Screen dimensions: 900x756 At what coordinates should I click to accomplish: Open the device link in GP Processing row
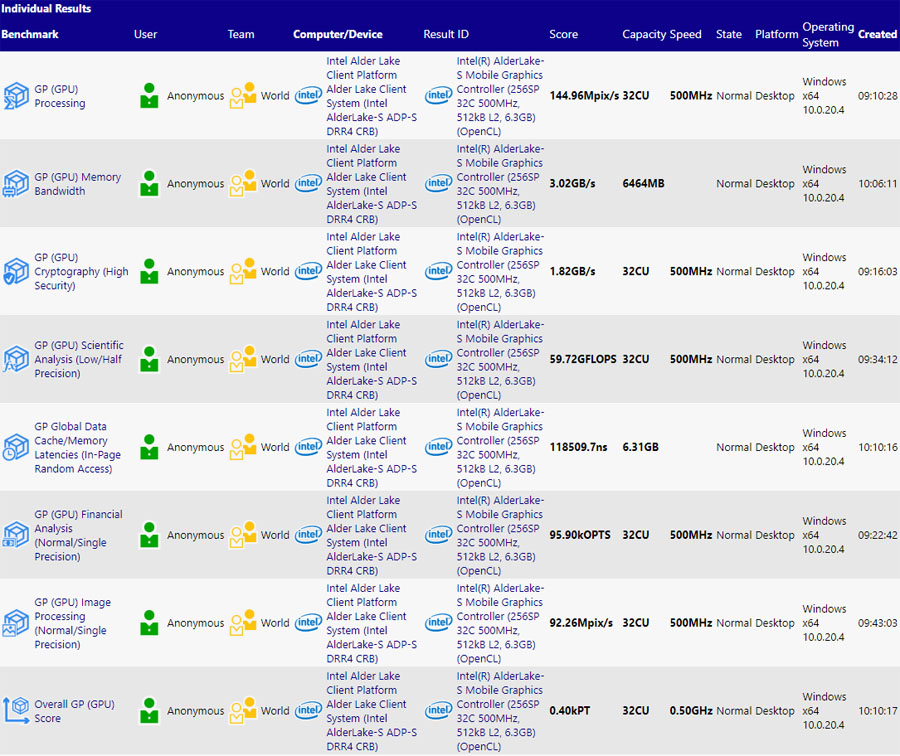(371, 96)
